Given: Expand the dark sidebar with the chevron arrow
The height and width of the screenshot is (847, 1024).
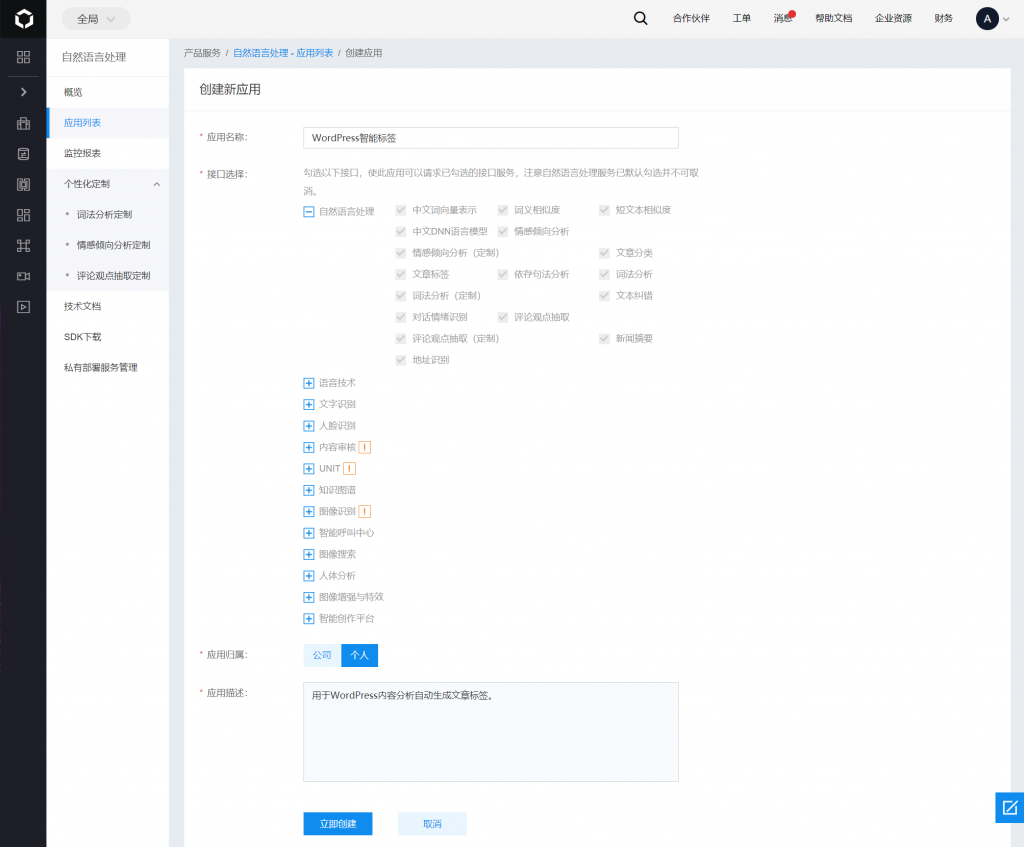Looking at the screenshot, I should point(23,92).
